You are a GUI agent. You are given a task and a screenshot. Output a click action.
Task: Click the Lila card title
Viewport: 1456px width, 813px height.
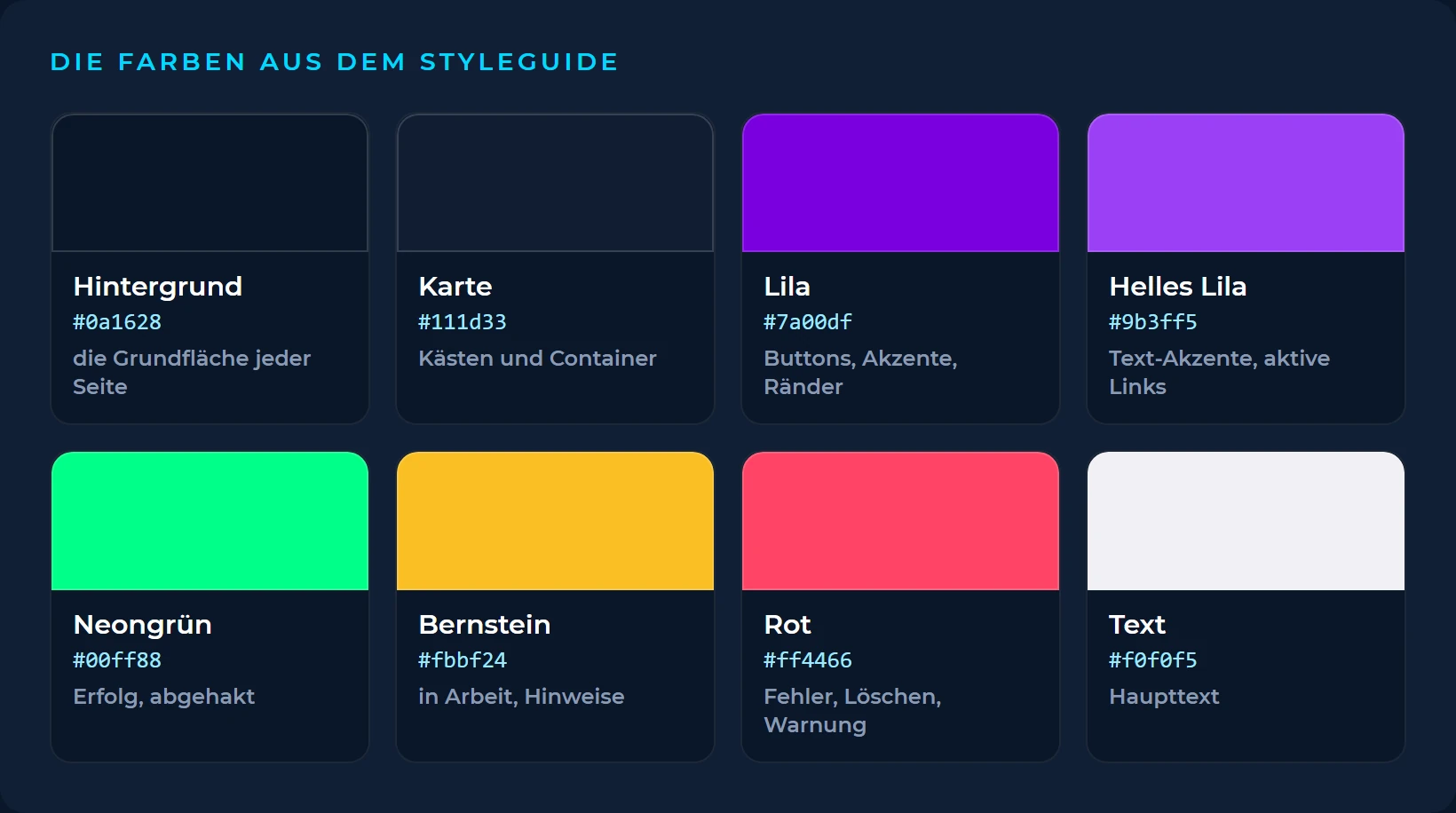tap(787, 287)
